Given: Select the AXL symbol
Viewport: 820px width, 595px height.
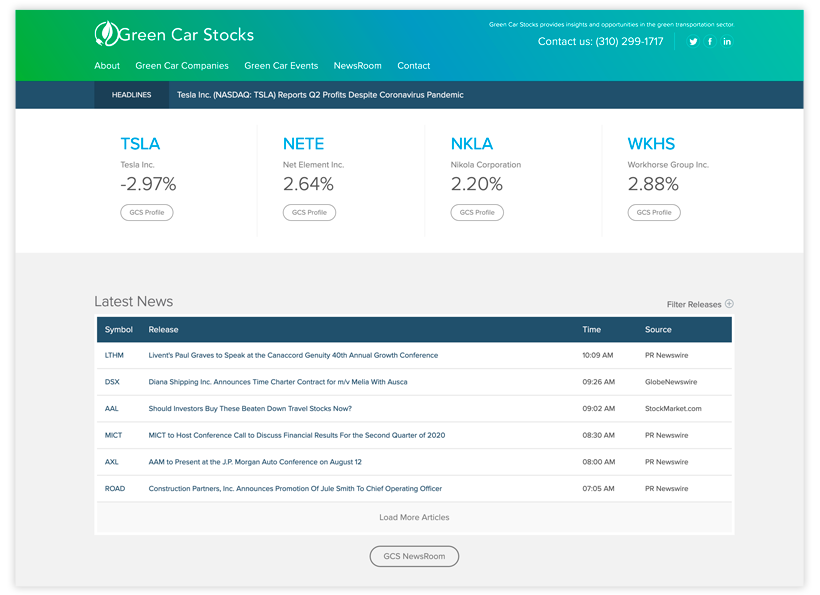Looking at the screenshot, I should (111, 462).
